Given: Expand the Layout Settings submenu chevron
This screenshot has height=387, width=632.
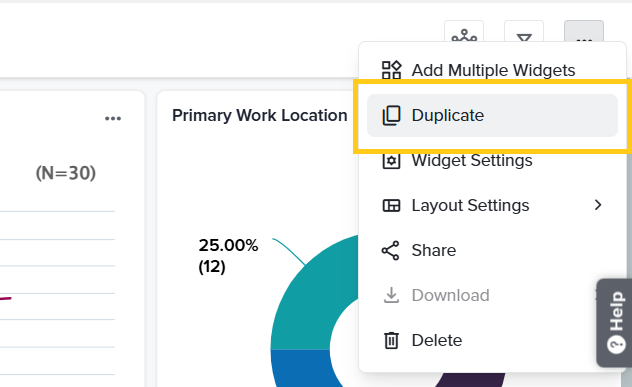Looking at the screenshot, I should (598, 205).
